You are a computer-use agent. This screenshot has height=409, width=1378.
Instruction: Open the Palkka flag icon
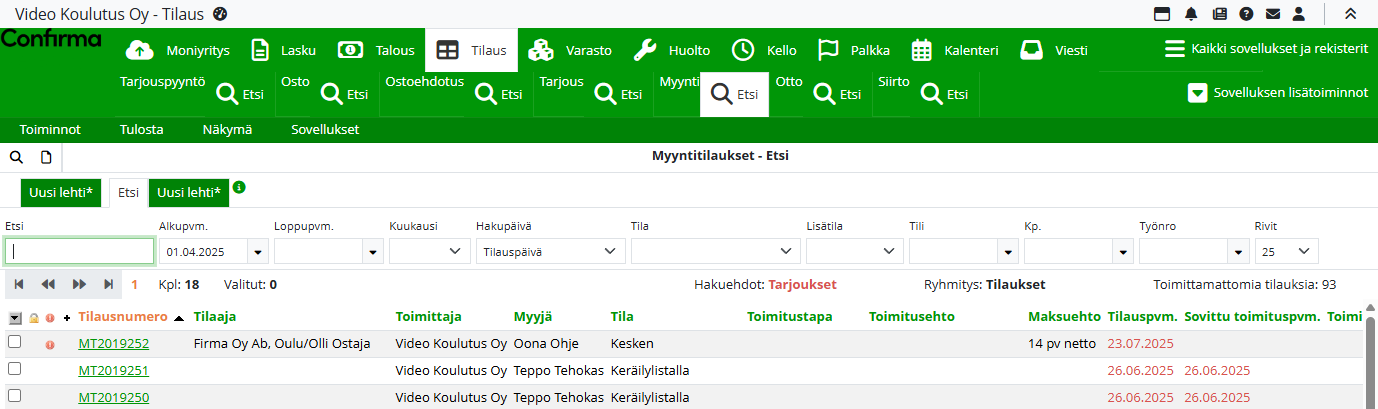click(828, 50)
